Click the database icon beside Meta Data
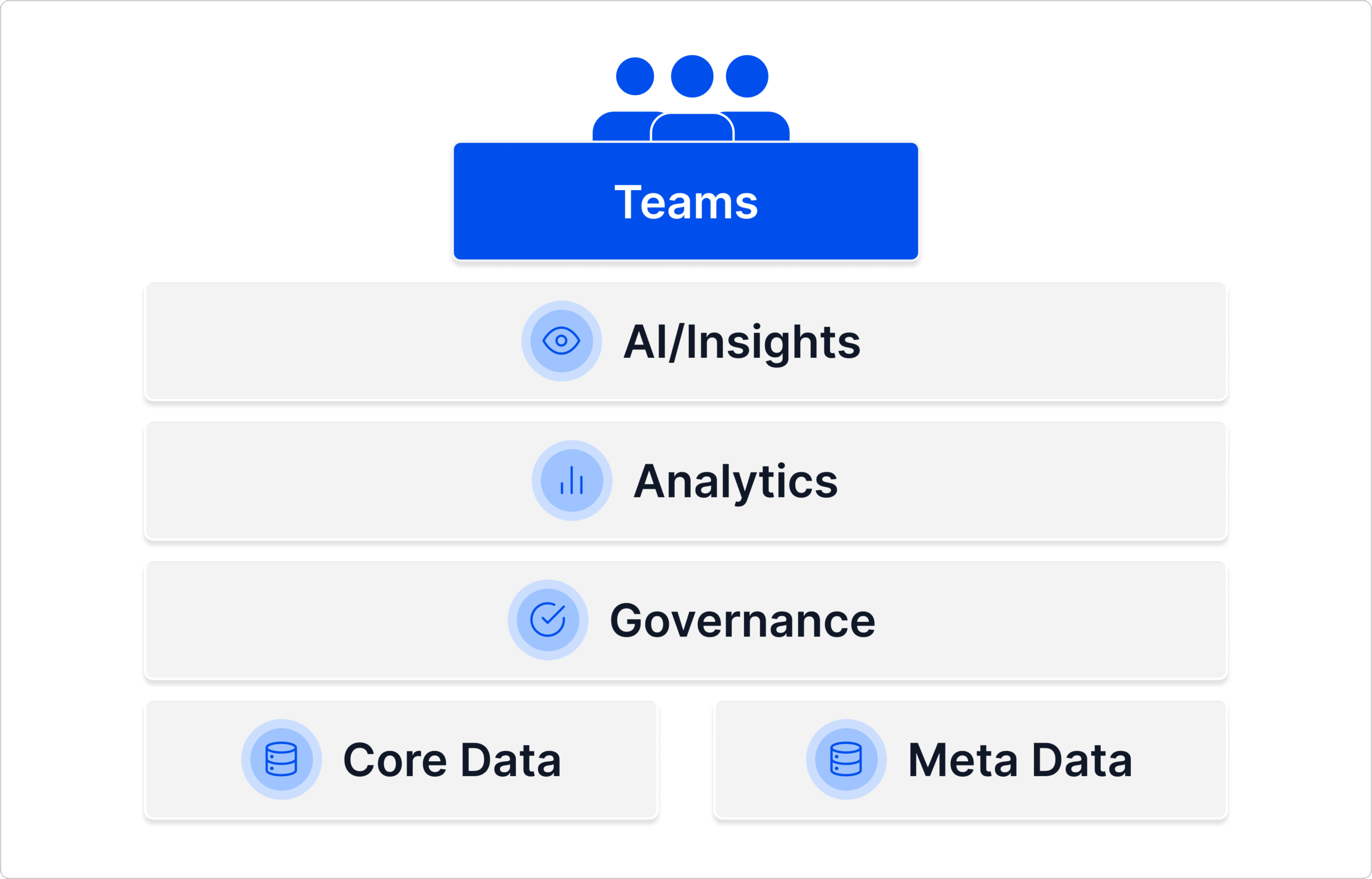 coord(846,758)
